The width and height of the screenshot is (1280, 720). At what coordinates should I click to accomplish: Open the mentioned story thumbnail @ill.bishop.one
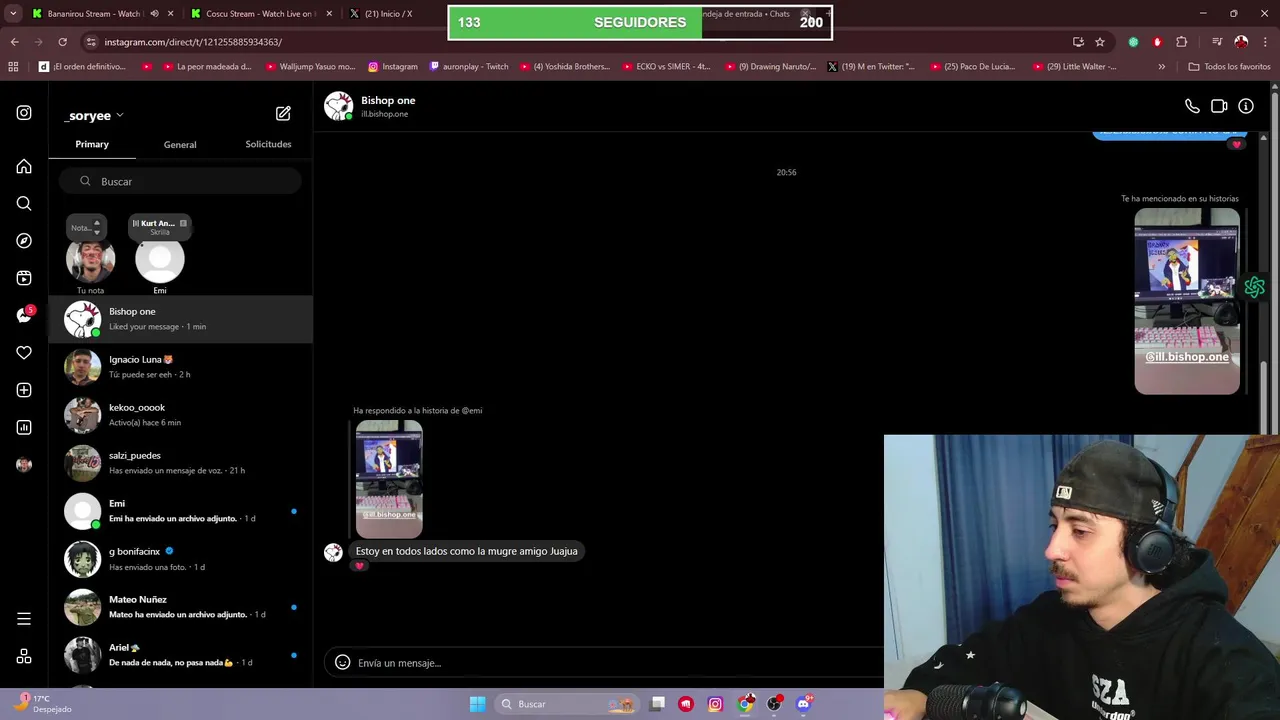click(1187, 301)
